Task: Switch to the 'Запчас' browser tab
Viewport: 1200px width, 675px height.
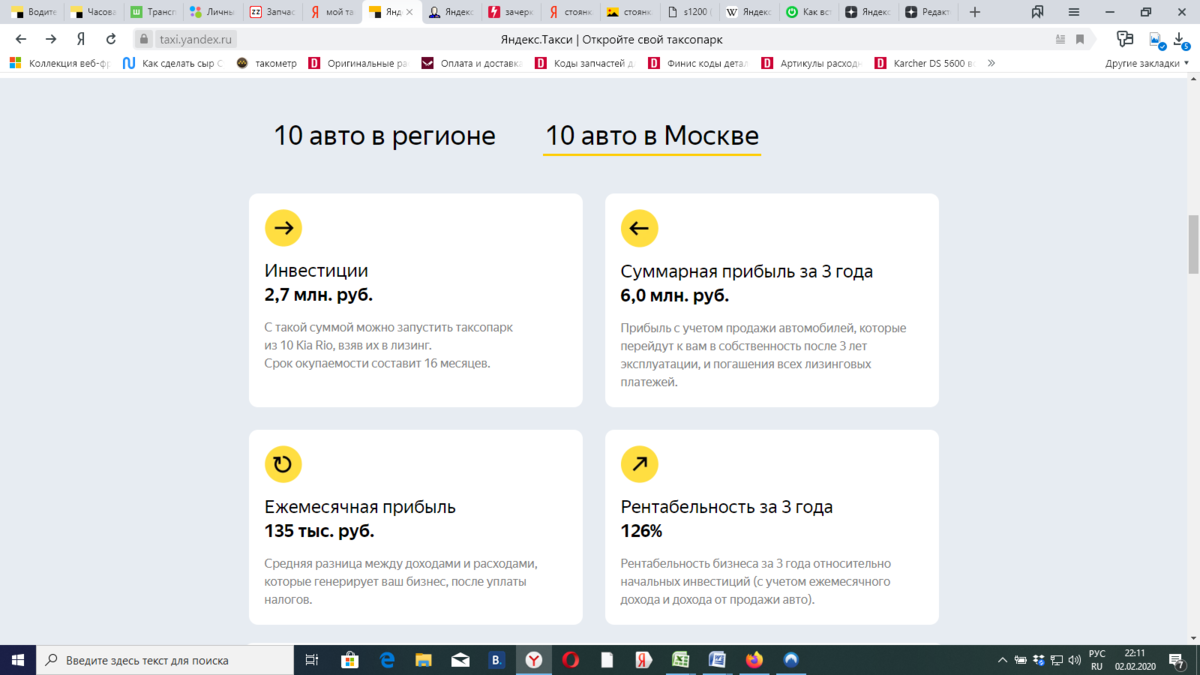Action: point(273,12)
